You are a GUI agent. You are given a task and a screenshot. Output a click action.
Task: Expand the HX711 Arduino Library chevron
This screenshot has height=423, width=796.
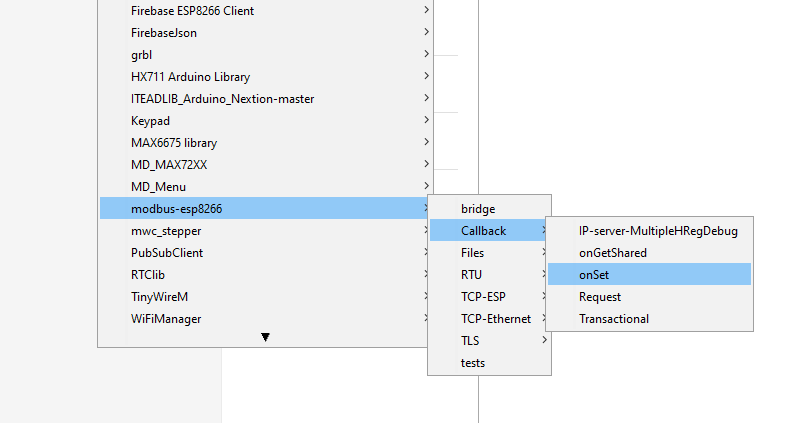coord(426,76)
